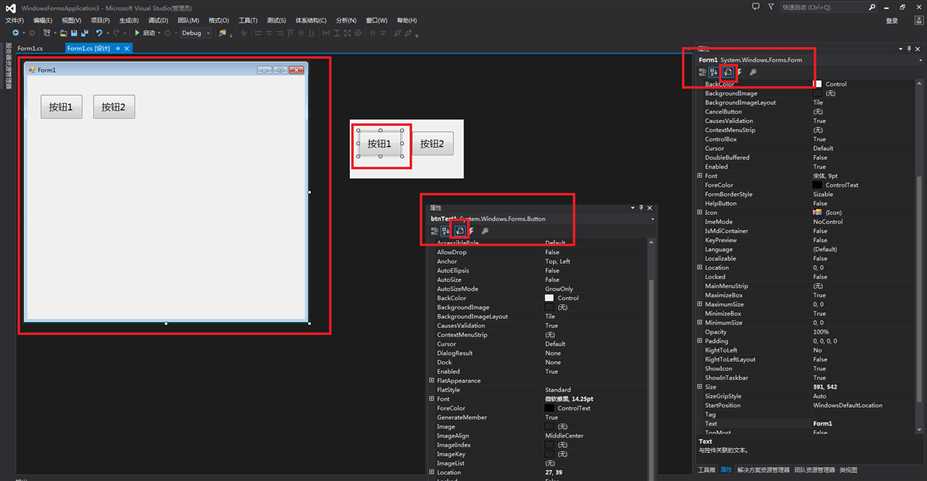Open the 工具(T) menu

coord(248,21)
